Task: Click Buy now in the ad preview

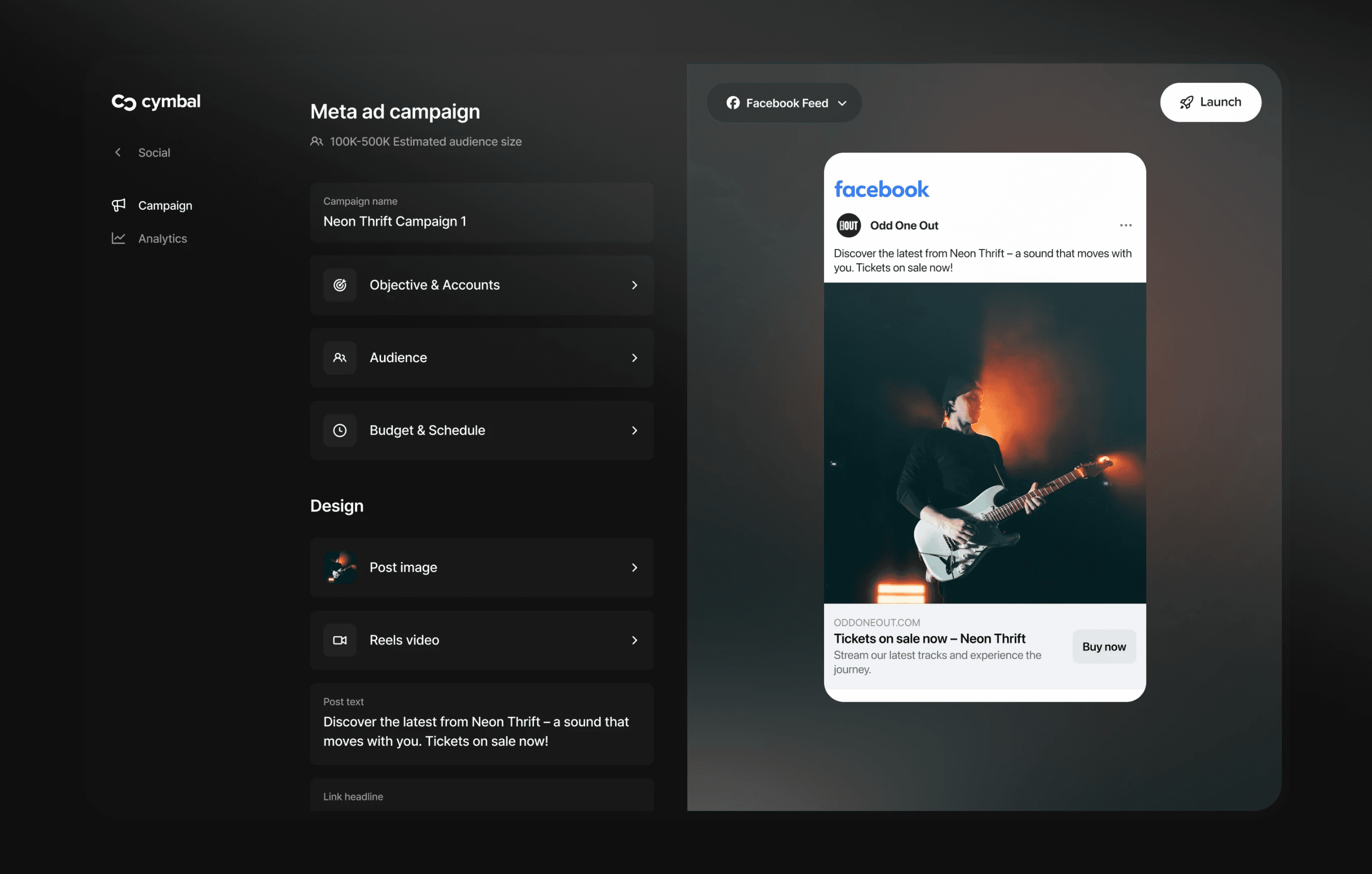Action: coord(1104,646)
